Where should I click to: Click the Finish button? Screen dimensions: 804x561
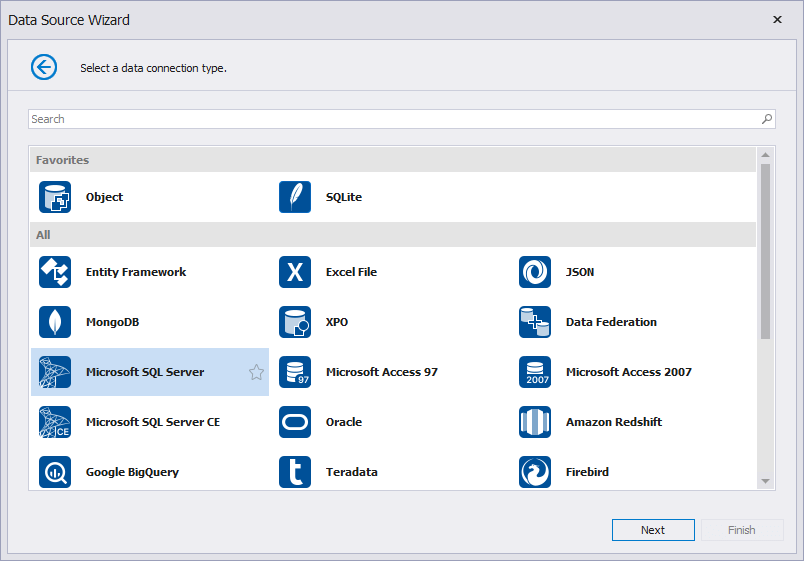coord(742,530)
